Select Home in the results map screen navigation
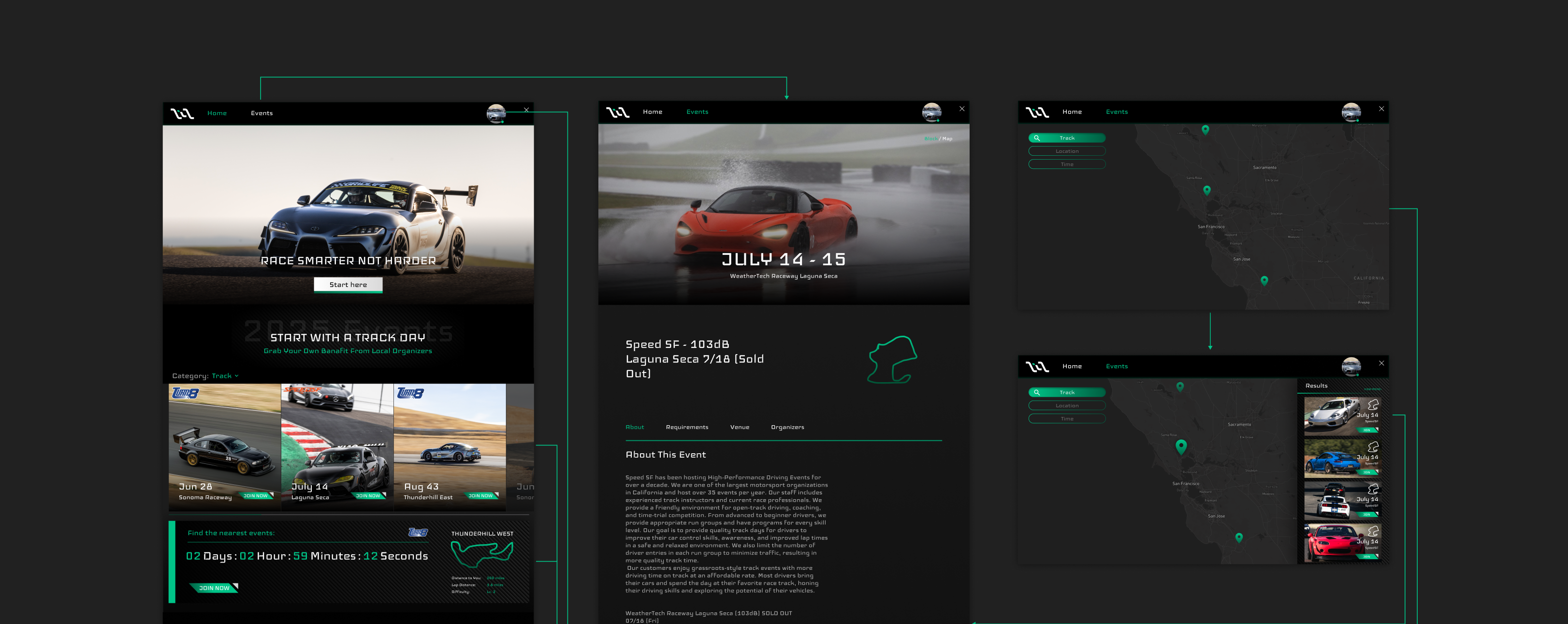 [1072, 367]
